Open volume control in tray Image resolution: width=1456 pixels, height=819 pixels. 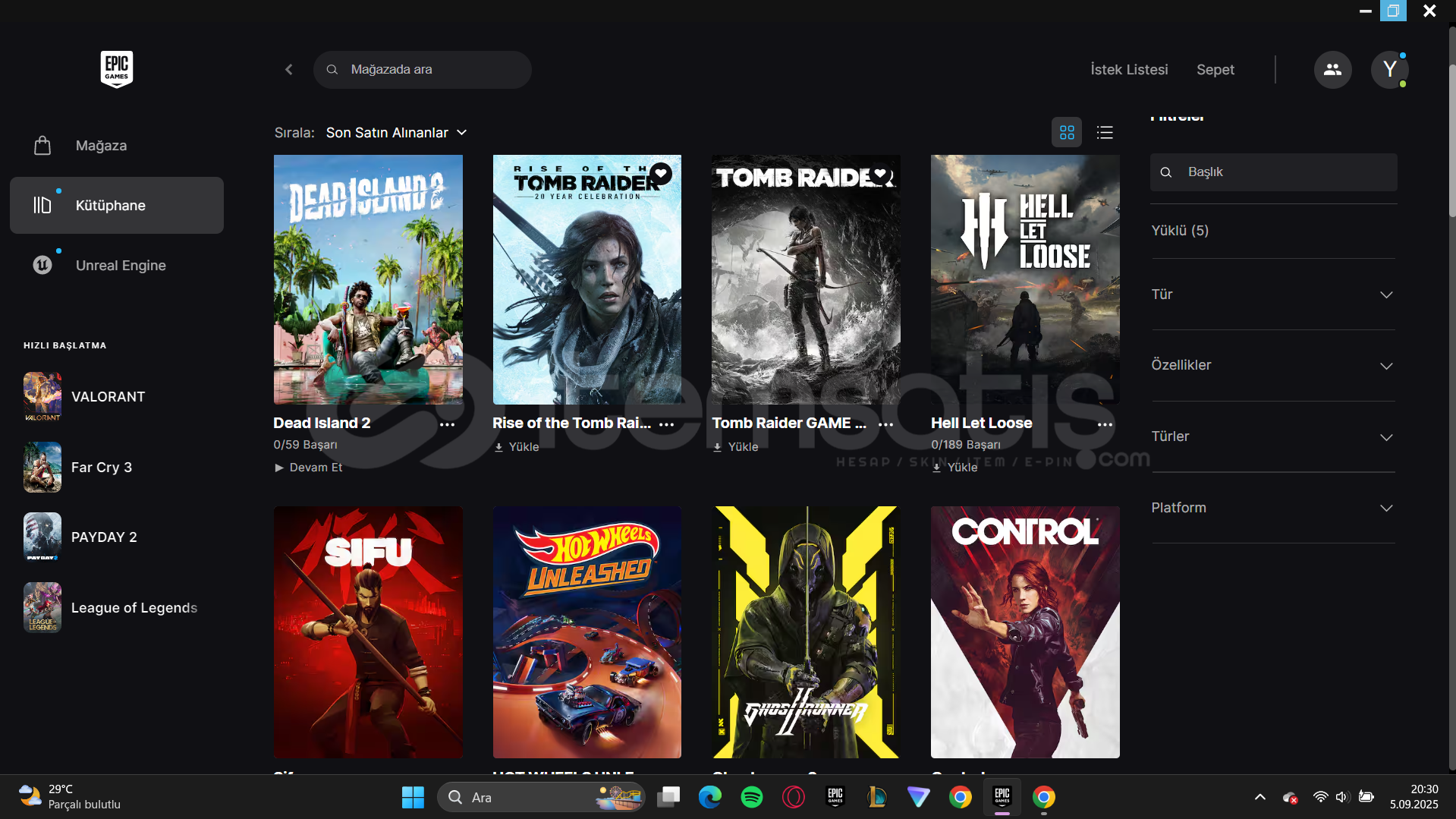(1342, 797)
